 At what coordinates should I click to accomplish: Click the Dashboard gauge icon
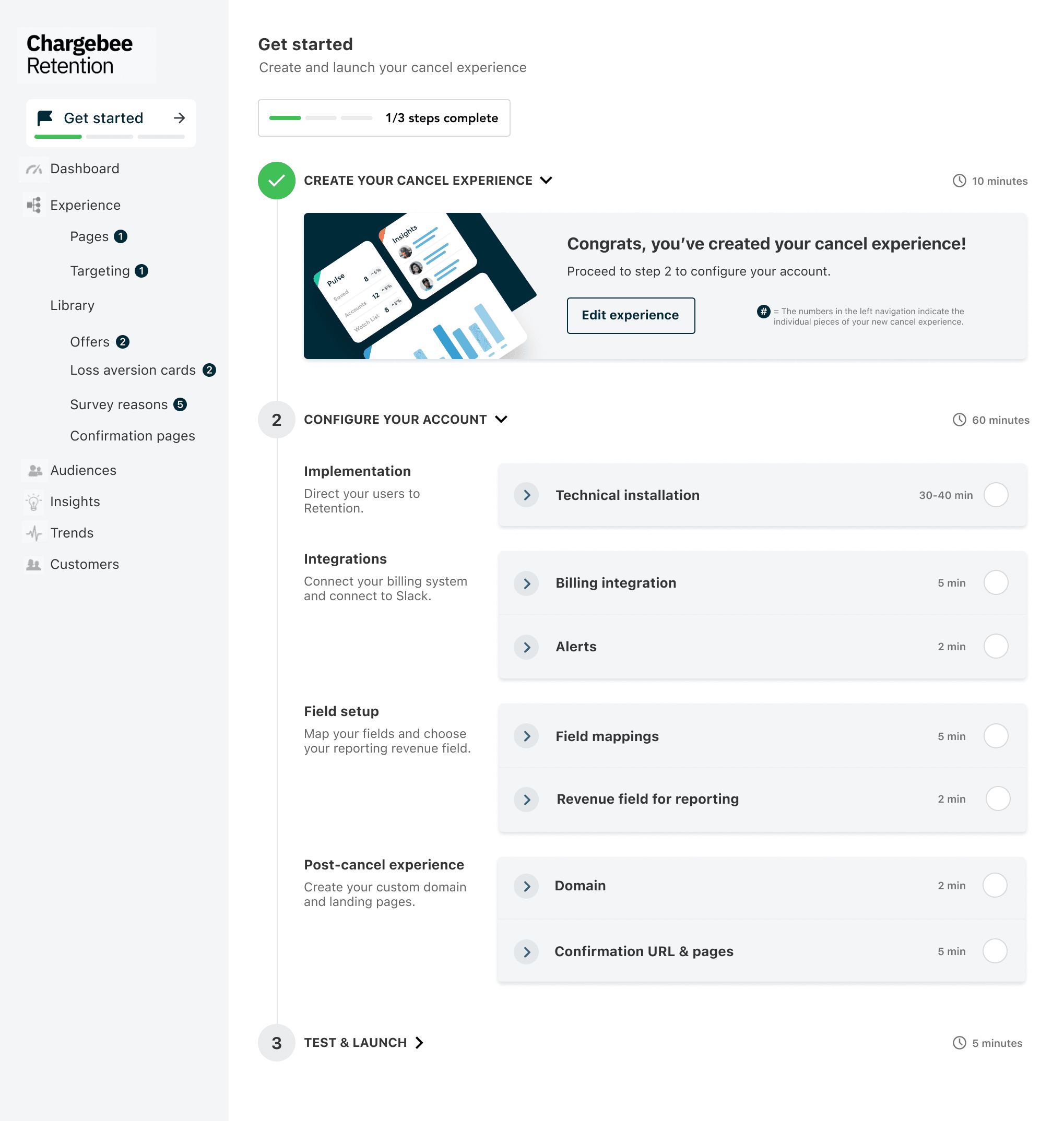pyautogui.click(x=34, y=169)
